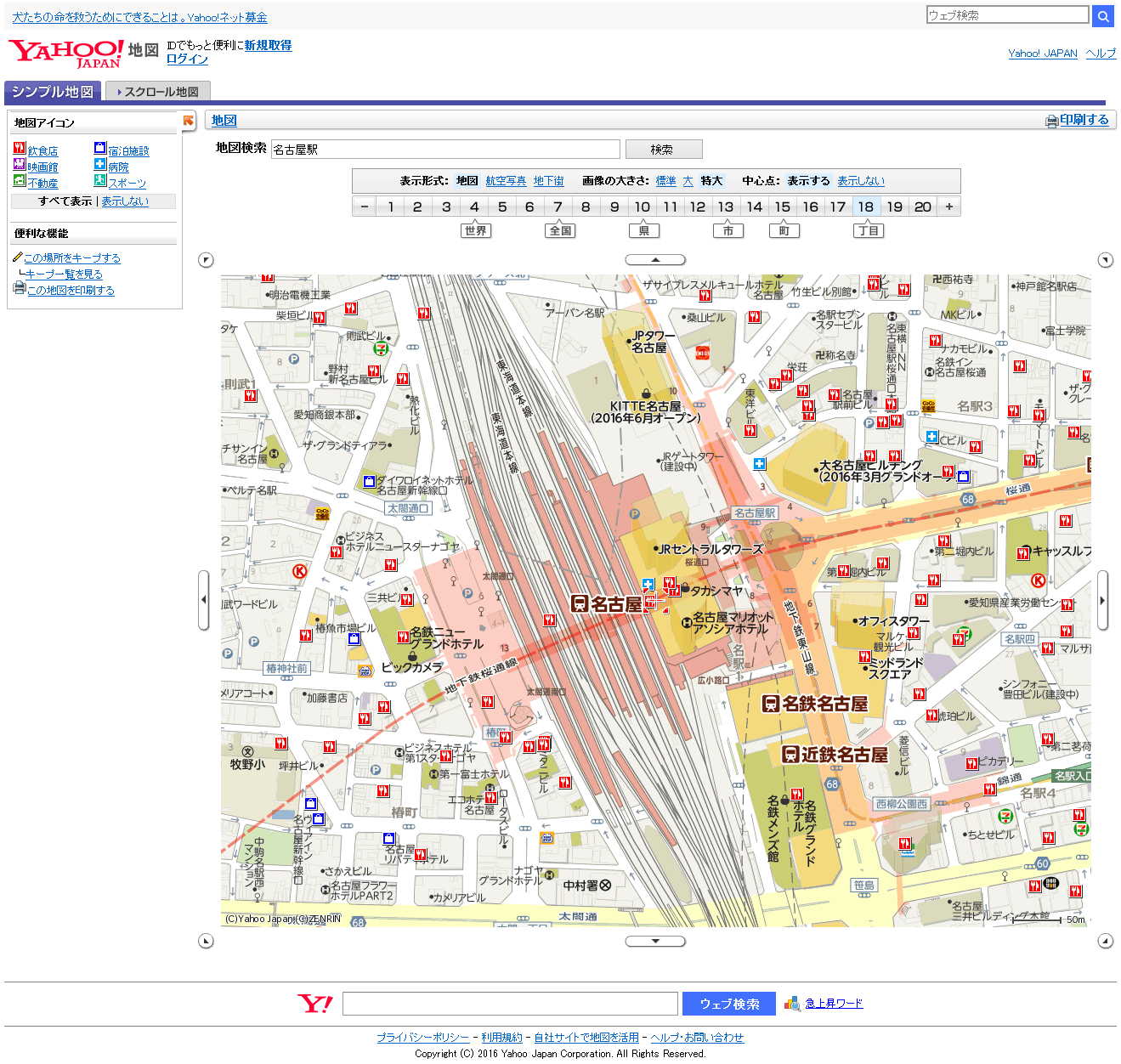
Task: Click the 名古屋 station marker on map
Action: (x=606, y=604)
